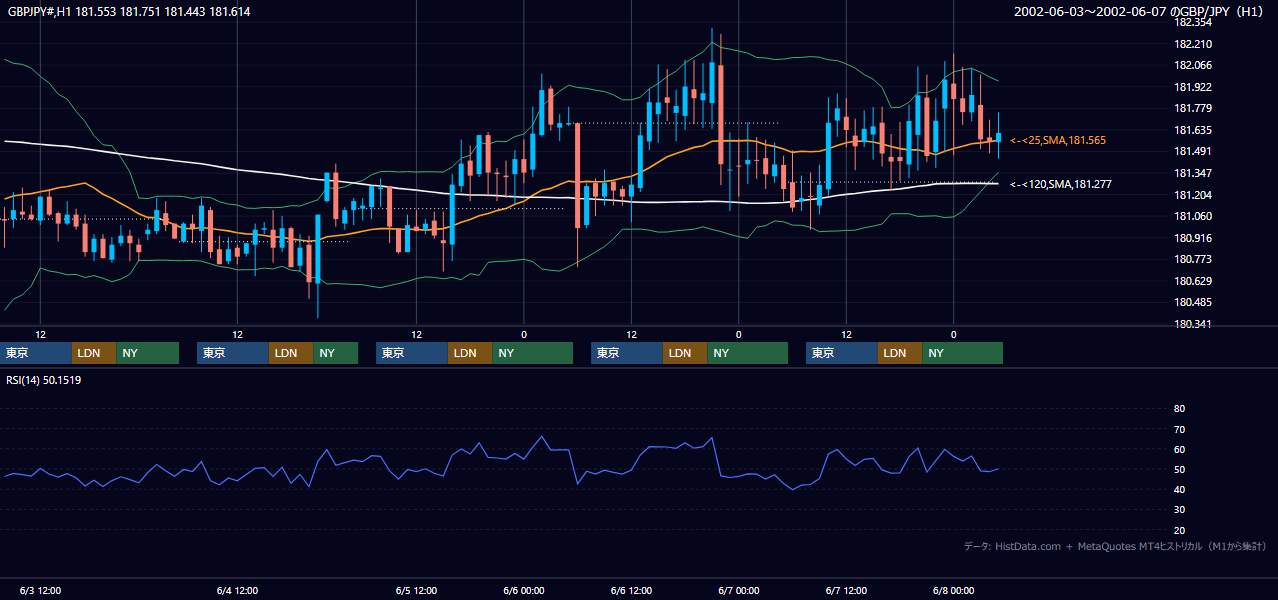
Task: Click price axis label 182.066
Action: [x=1192, y=65]
